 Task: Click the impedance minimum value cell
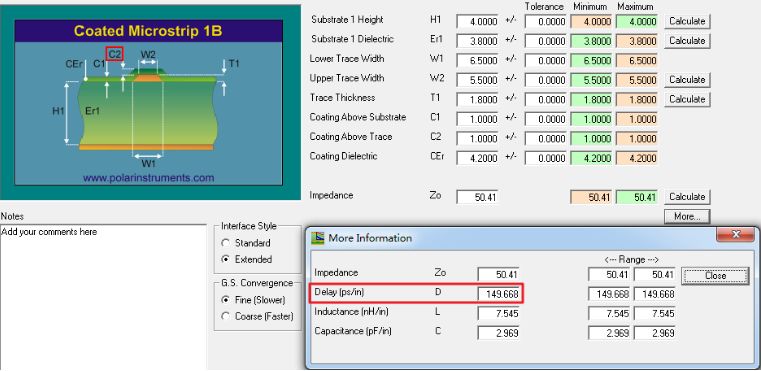[591, 197]
